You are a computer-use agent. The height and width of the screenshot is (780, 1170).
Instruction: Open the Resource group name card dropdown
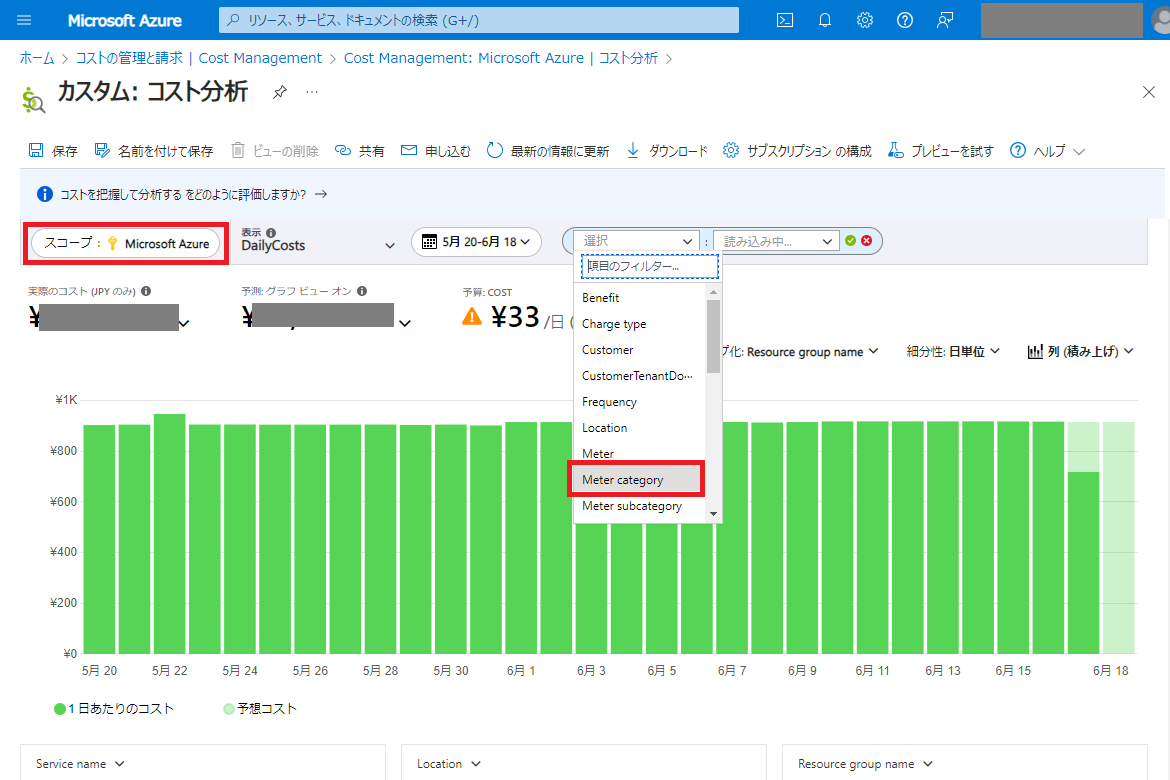(866, 764)
